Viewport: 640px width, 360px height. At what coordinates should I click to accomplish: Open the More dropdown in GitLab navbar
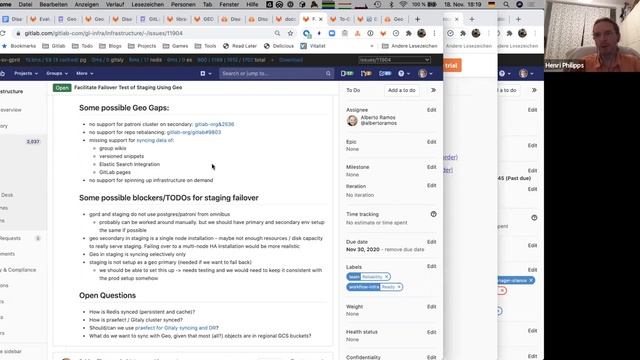(x=84, y=73)
